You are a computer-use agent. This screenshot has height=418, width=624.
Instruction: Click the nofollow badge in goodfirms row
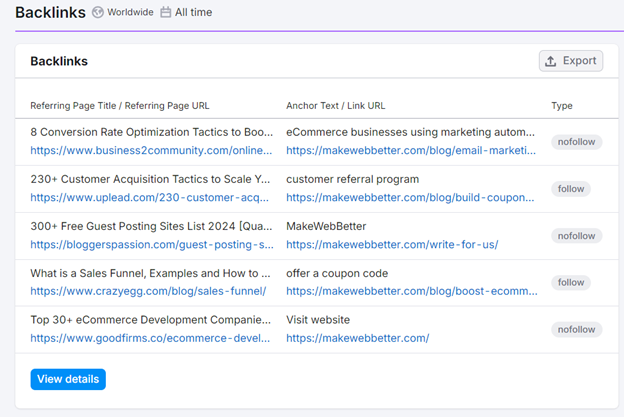point(576,329)
